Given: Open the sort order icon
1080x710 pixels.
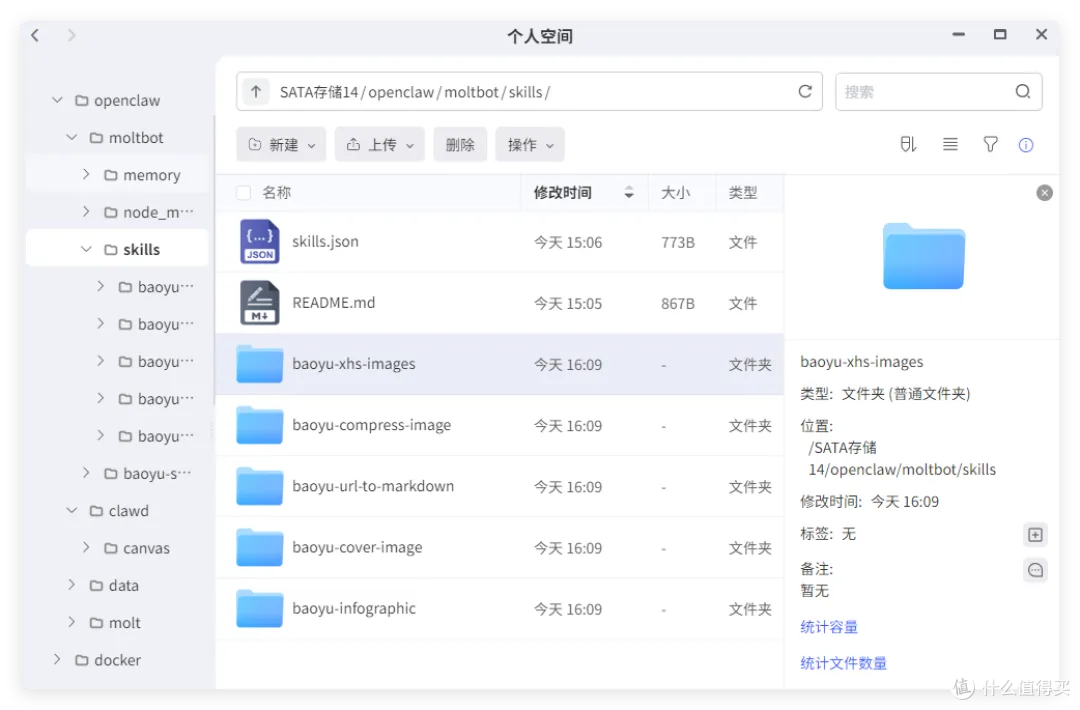Looking at the screenshot, I should pos(908,145).
